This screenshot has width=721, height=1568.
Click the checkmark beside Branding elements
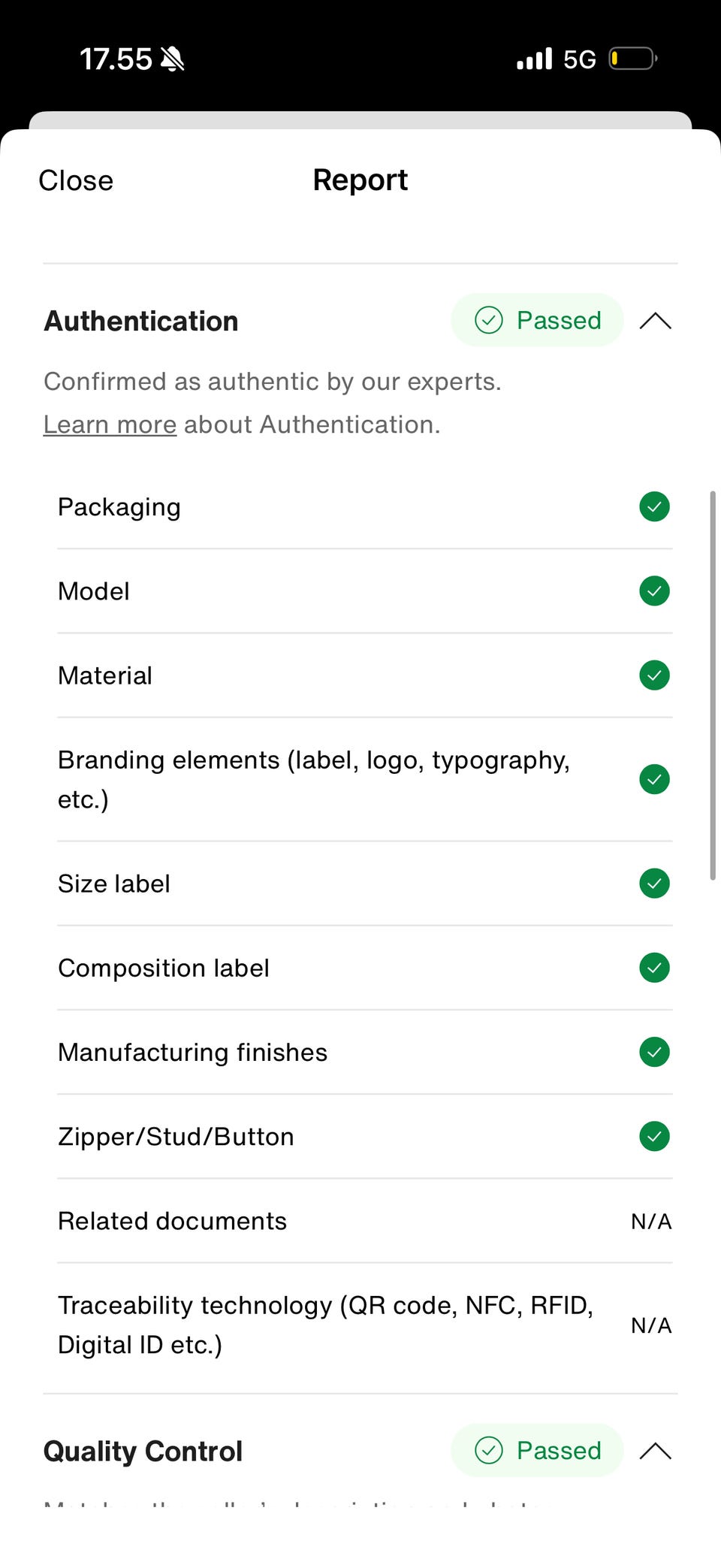click(654, 779)
